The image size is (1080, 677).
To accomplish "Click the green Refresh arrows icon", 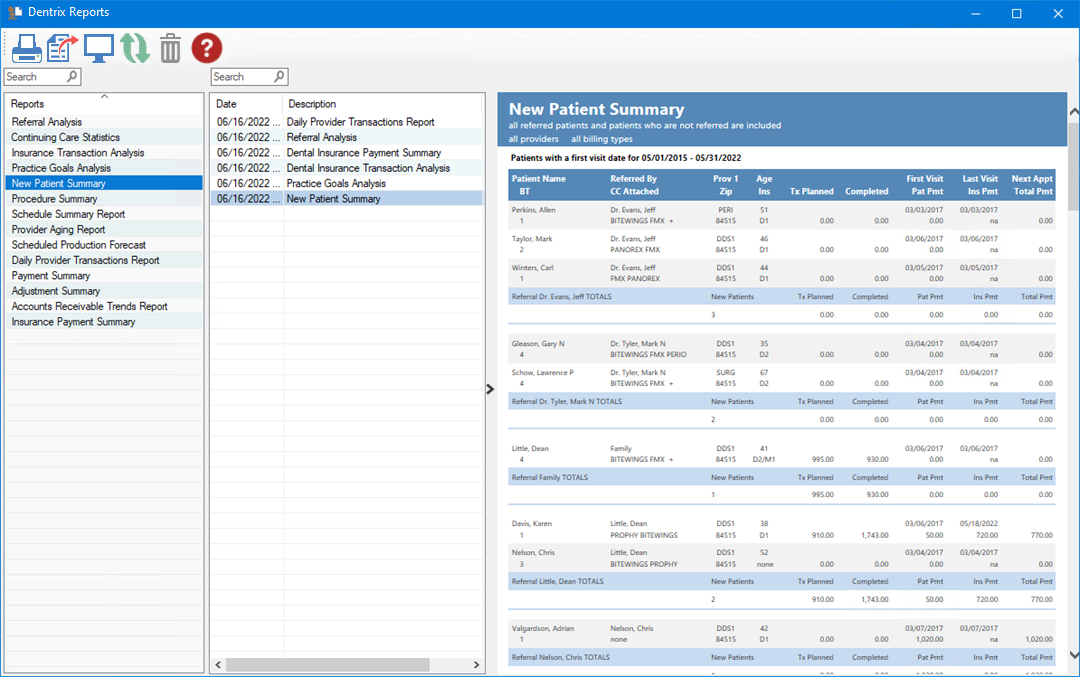I will pyautogui.click(x=135, y=48).
